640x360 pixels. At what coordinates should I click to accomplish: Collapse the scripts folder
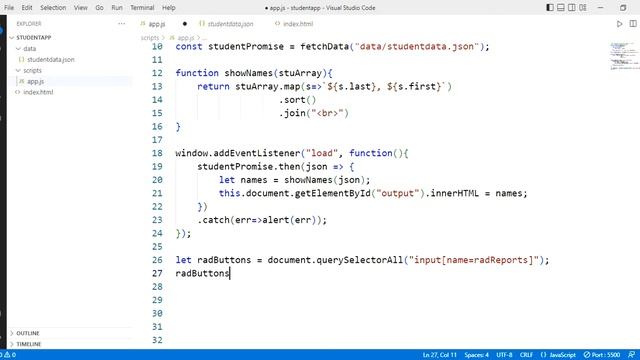pyautogui.click(x=32, y=70)
